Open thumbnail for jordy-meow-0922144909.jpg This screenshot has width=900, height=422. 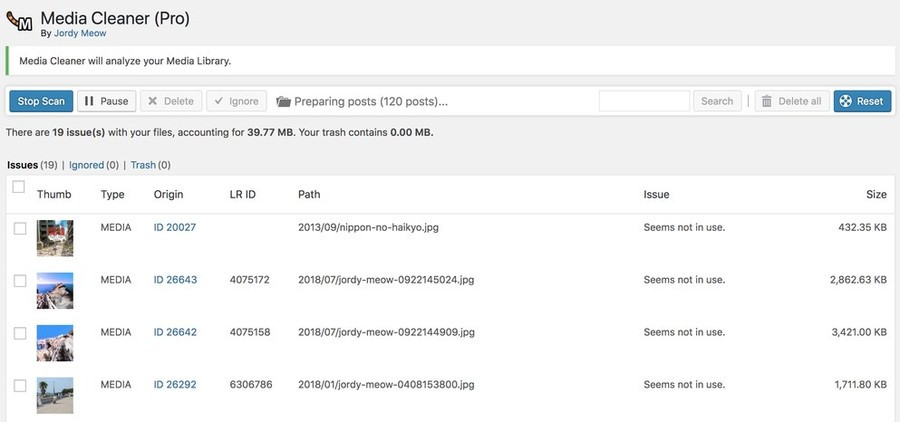[55, 342]
